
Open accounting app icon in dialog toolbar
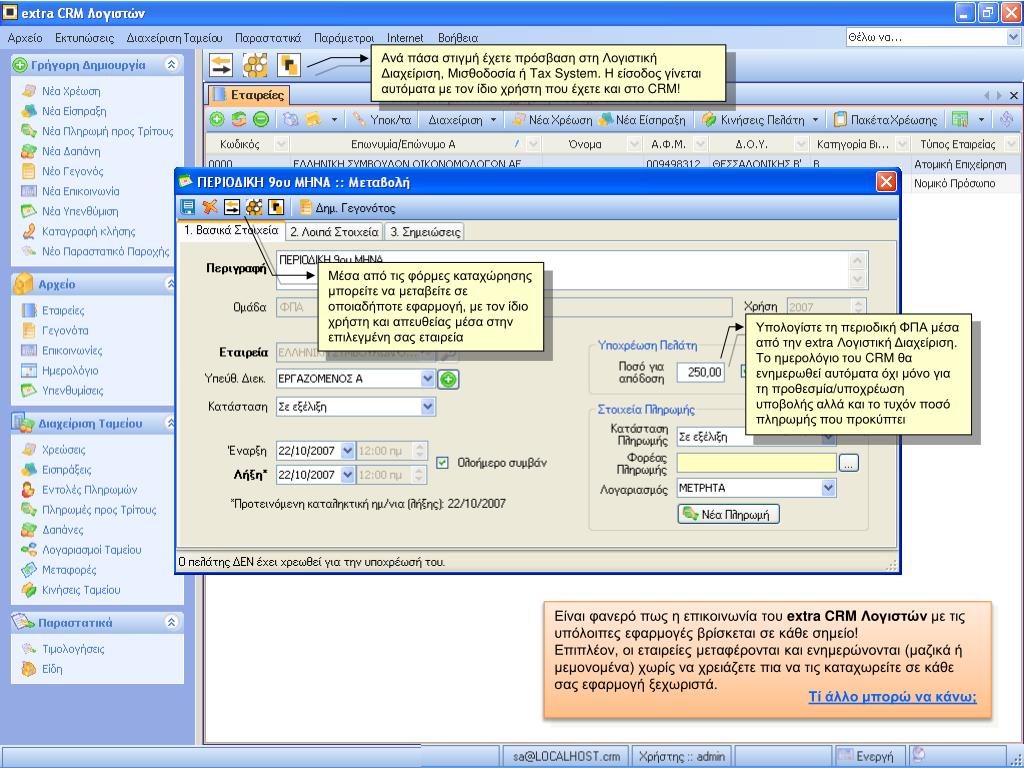232,208
